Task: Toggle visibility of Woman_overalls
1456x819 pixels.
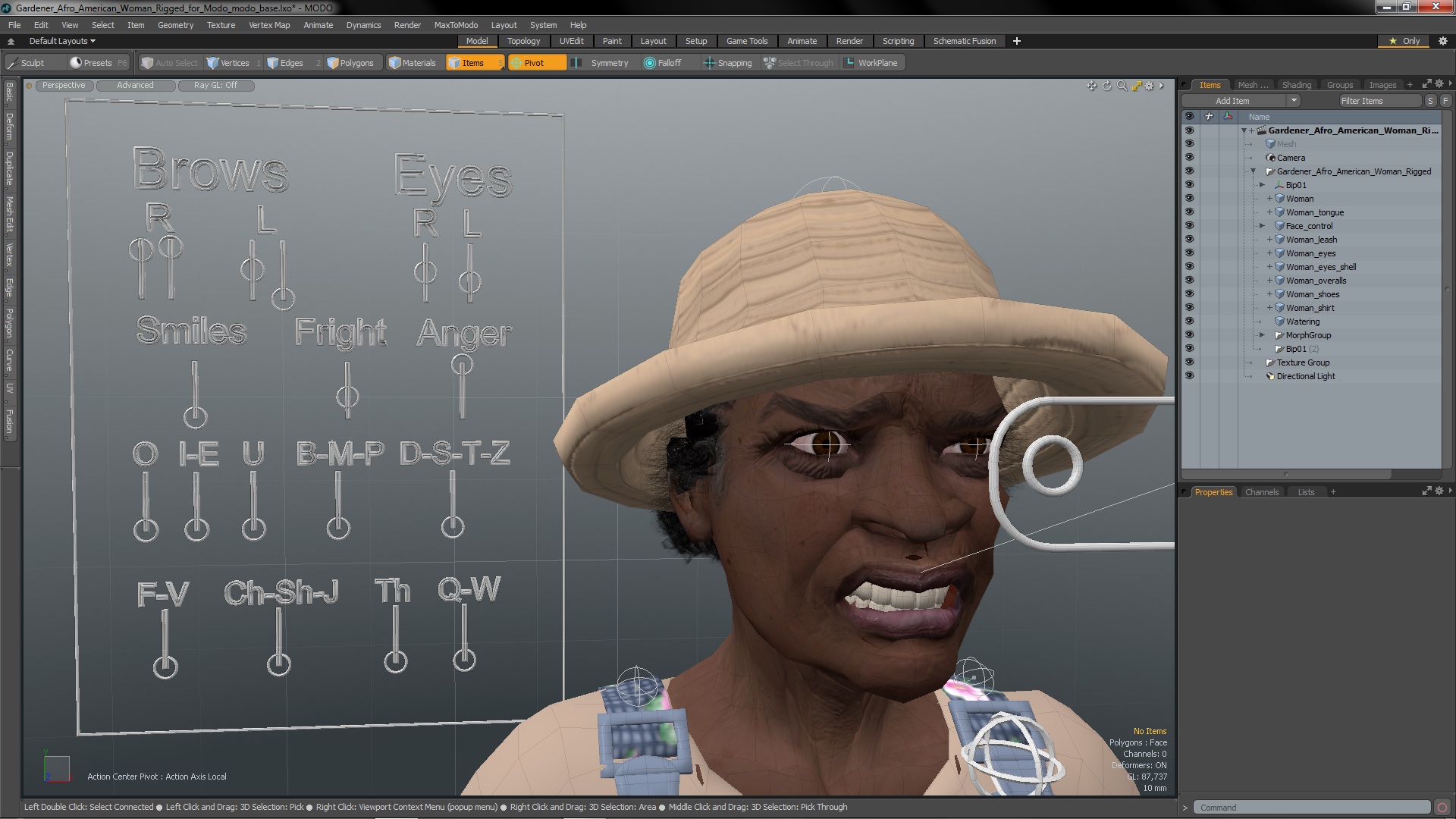Action: click(x=1189, y=281)
